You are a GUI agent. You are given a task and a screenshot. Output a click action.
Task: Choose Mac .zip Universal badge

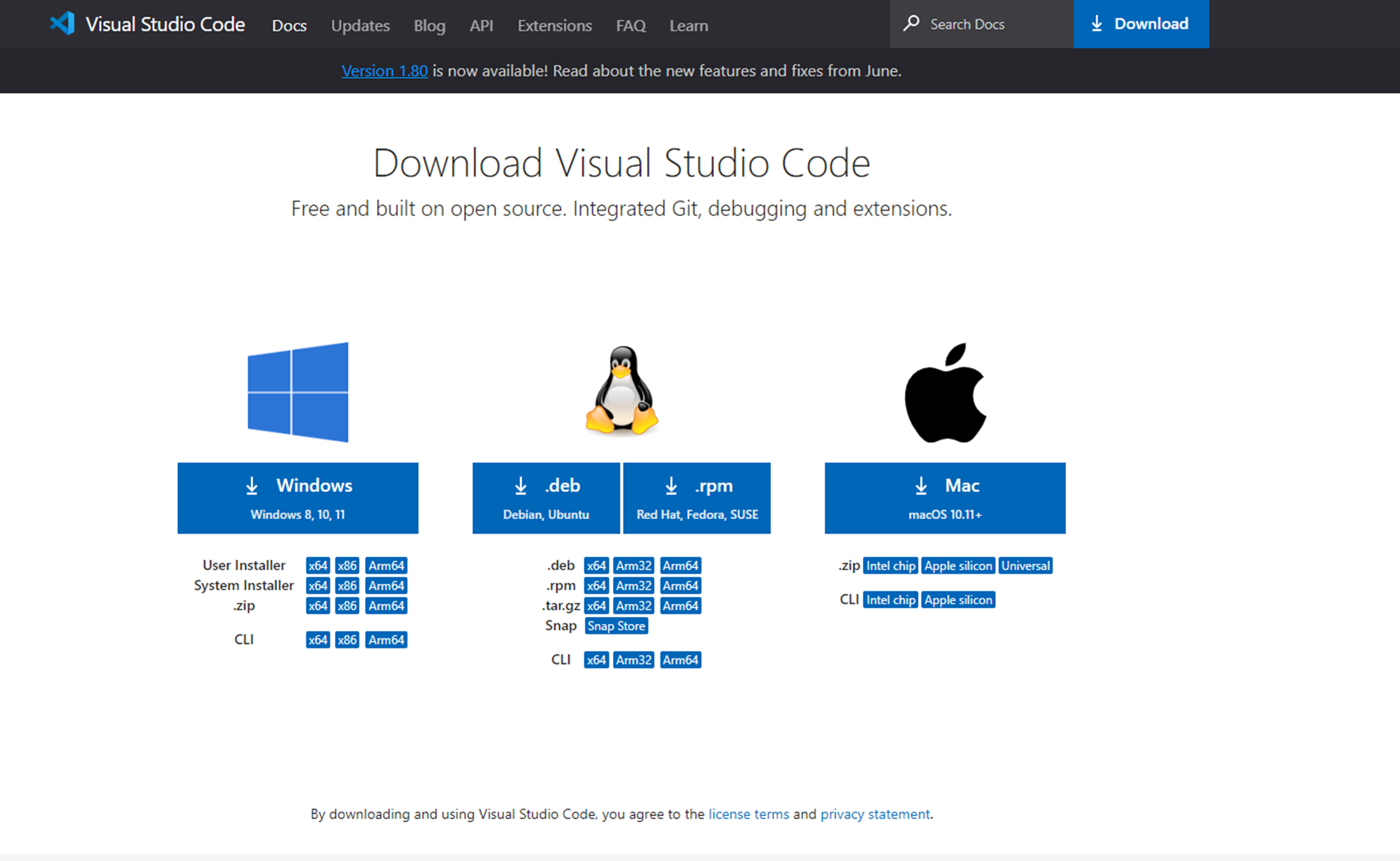point(1025,565)
